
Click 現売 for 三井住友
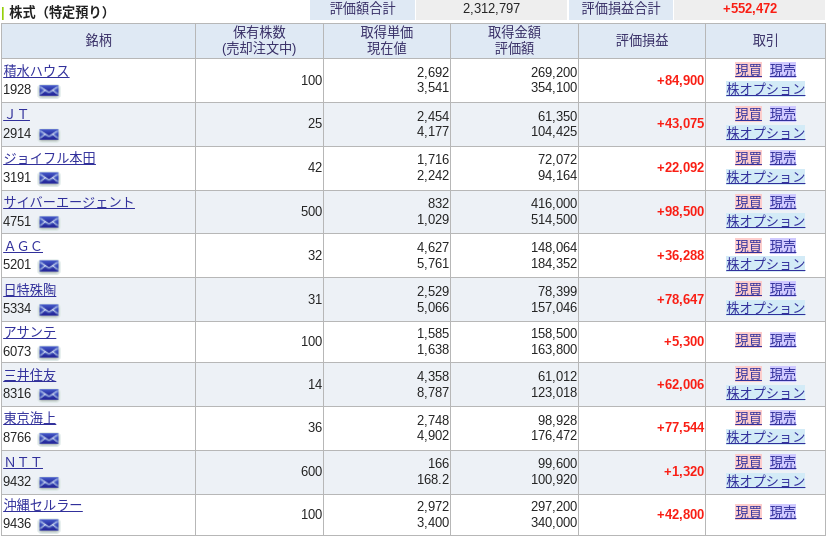783,374
